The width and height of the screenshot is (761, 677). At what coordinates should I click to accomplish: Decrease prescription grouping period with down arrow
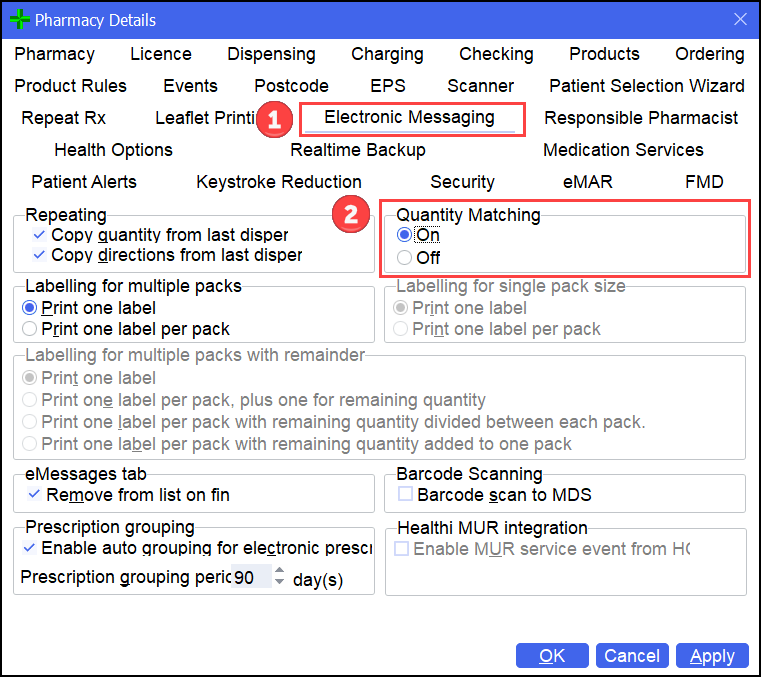279,583
